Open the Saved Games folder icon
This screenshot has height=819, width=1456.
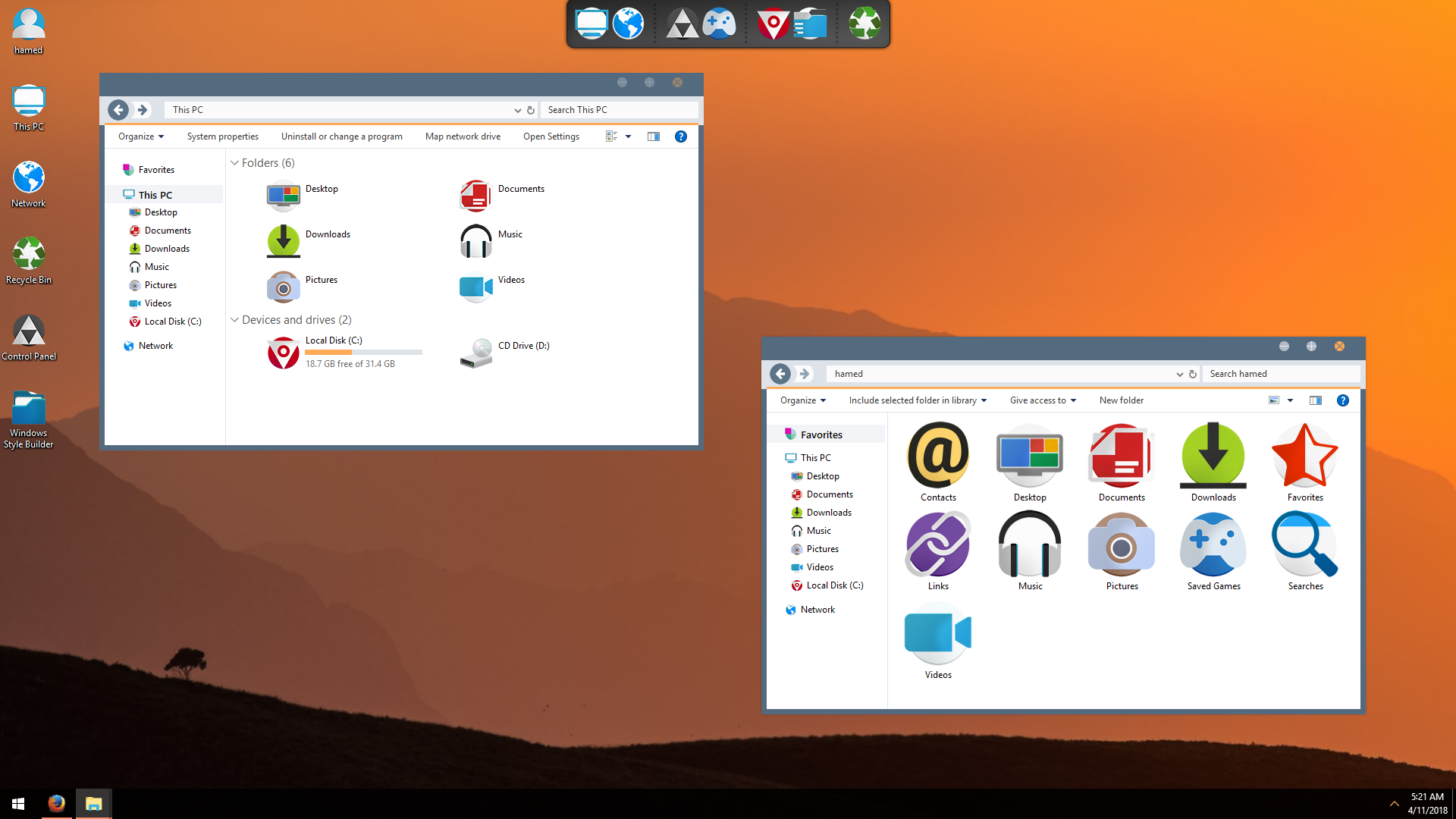[x=1213, y=546]
